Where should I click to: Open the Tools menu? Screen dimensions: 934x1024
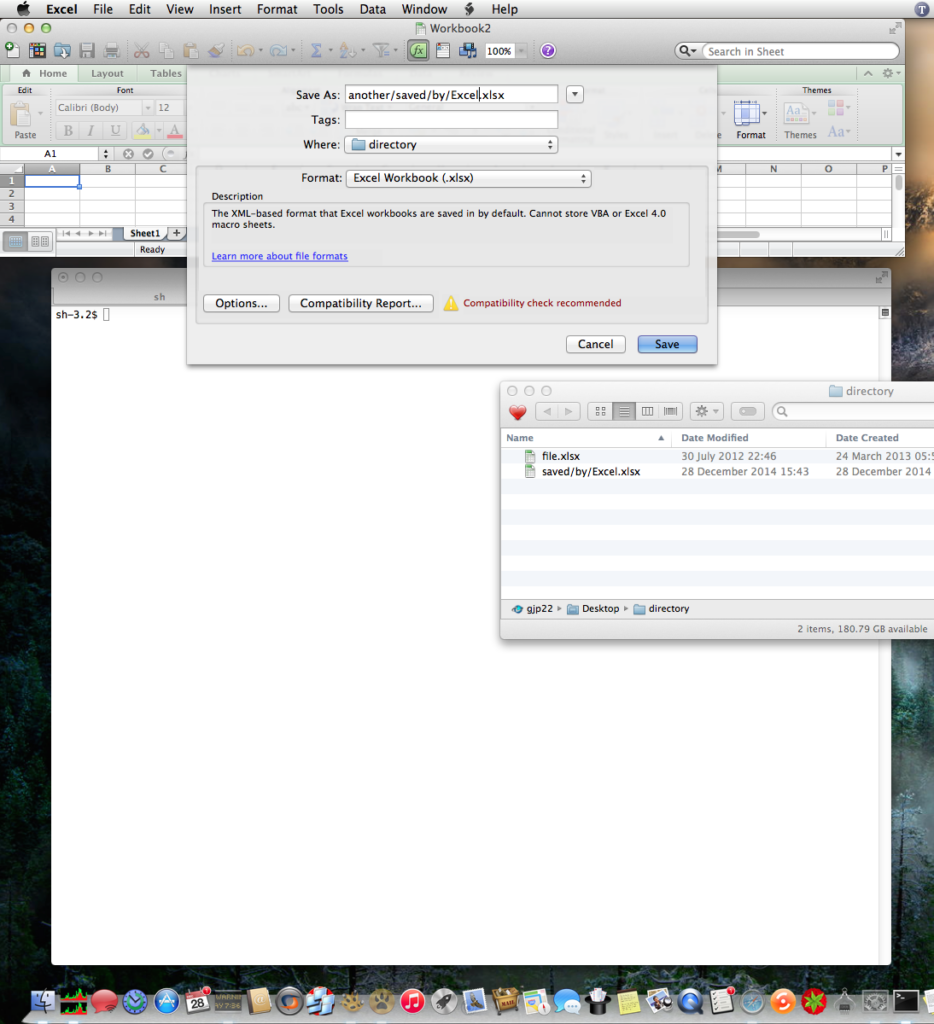click(x=328, y=9)
